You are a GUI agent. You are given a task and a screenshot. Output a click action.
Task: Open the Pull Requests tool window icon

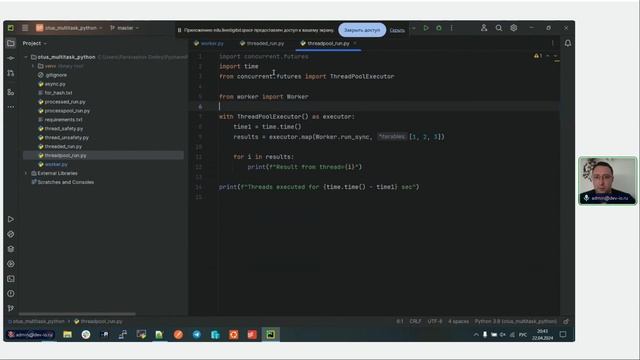tap(11, 73)
